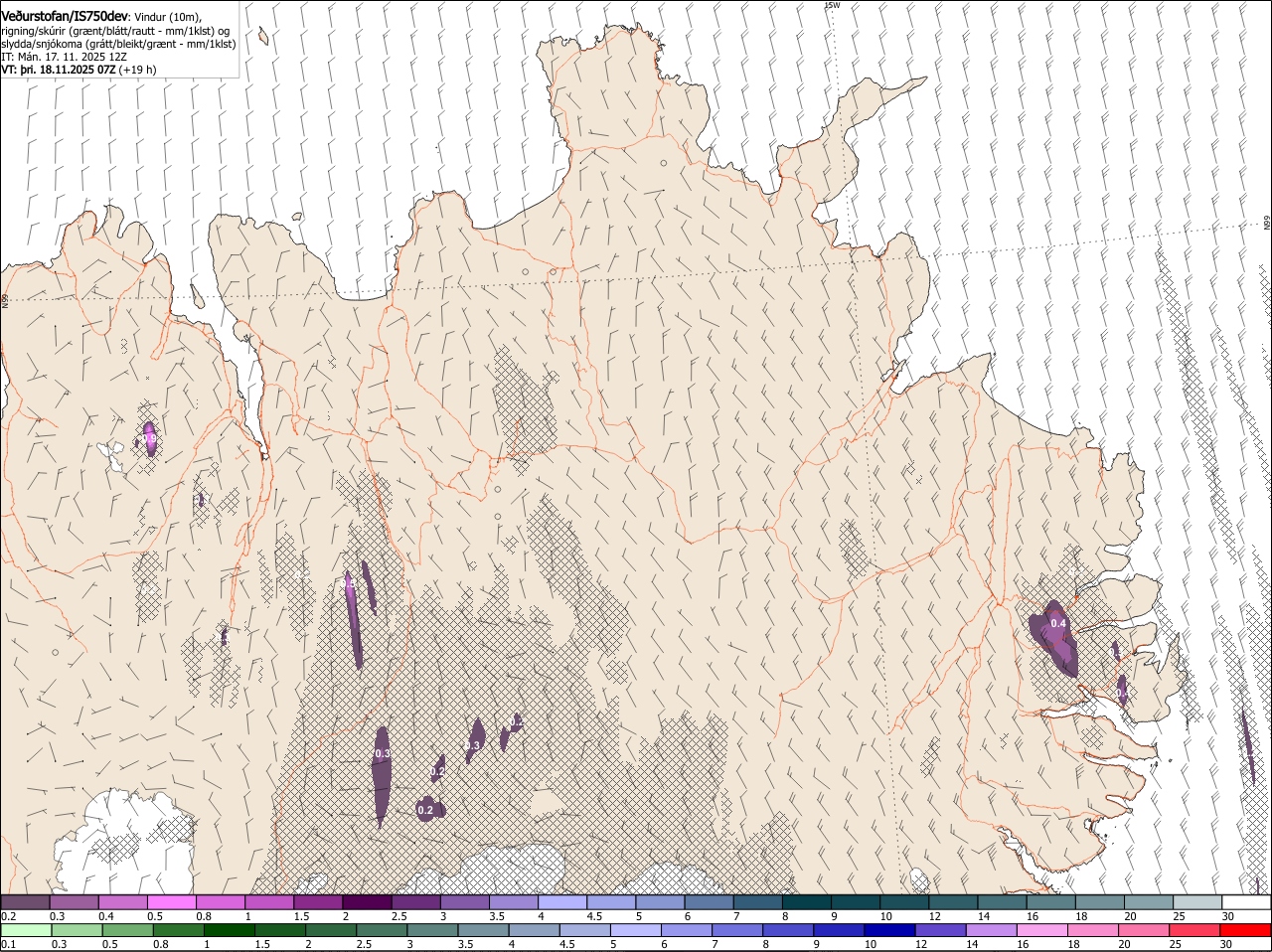Click the N99 label on right edge
Viewport: 1272px width, 952px height.
click(1267, 224)
